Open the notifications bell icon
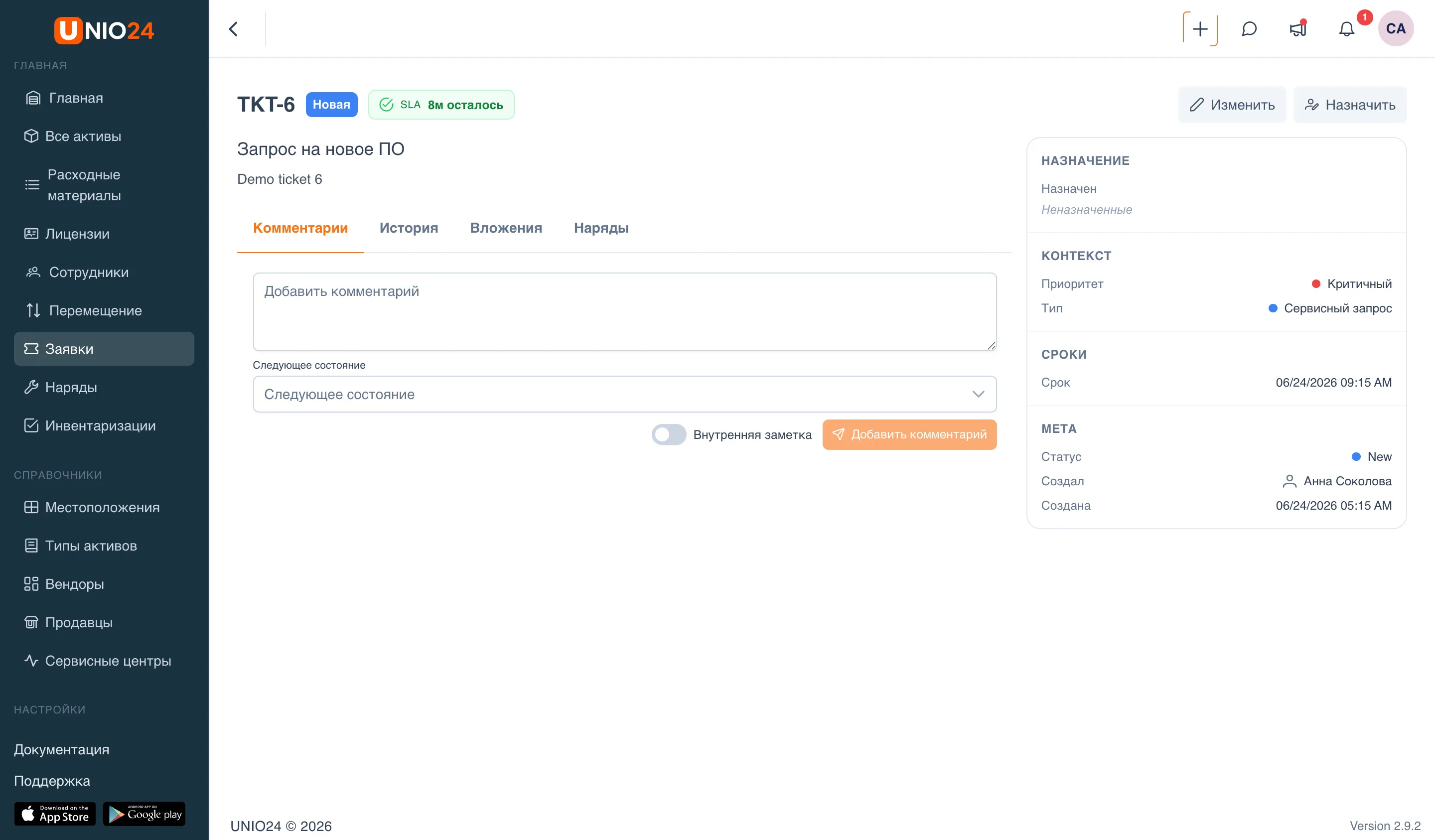 1346,29
